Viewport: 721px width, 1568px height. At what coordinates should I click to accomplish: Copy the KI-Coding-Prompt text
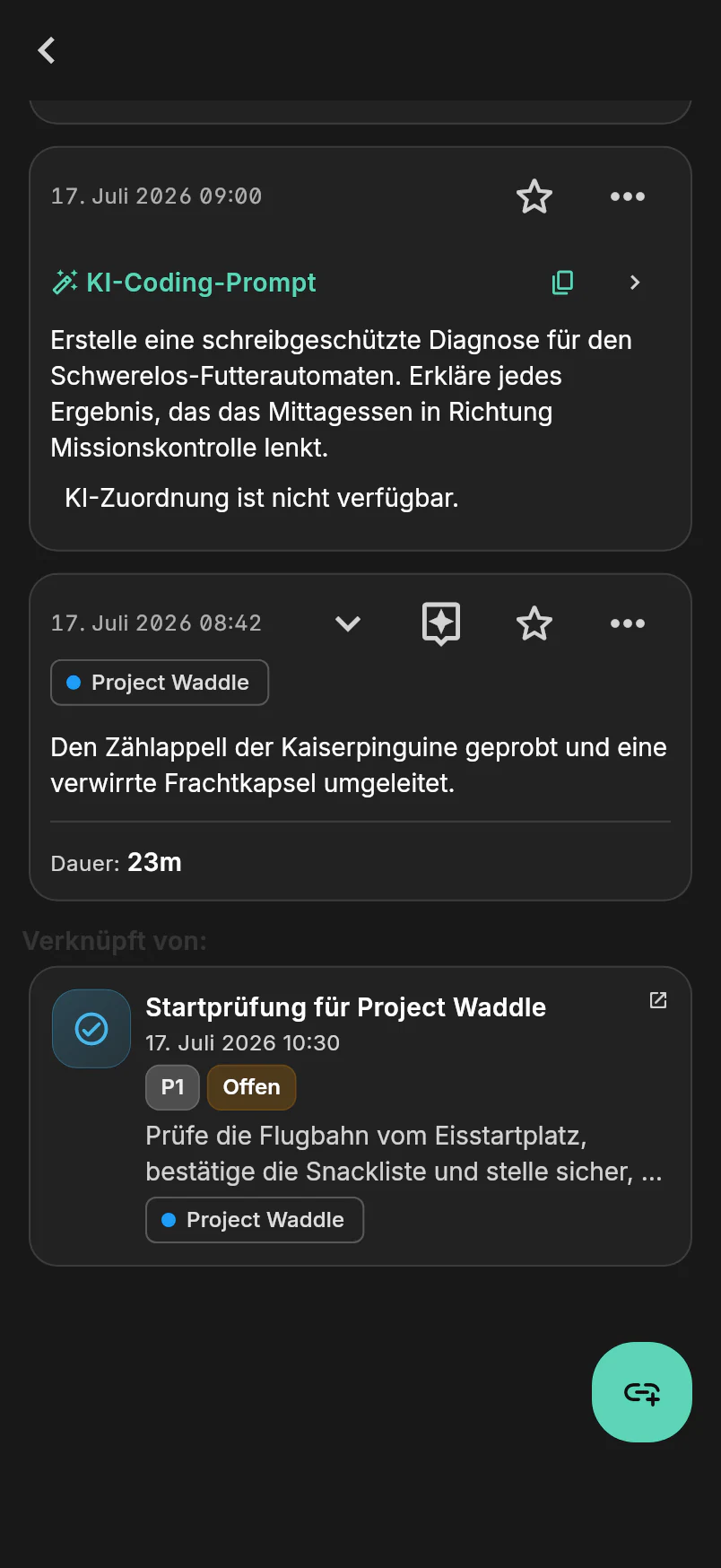coord(563,283)
